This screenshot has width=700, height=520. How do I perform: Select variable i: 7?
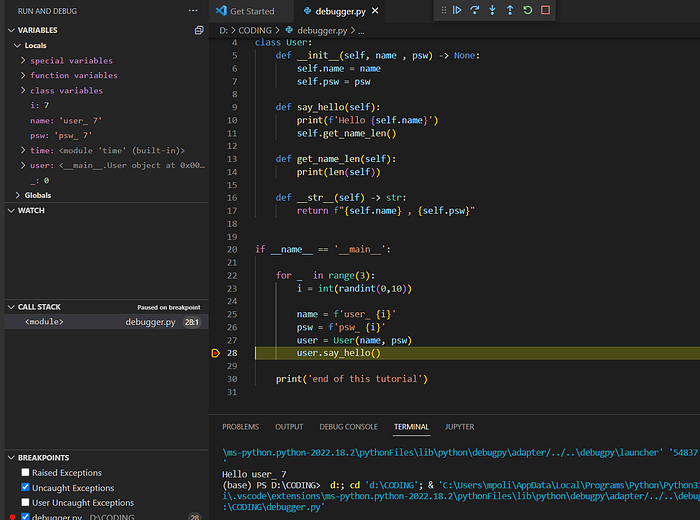pos(39,105)
